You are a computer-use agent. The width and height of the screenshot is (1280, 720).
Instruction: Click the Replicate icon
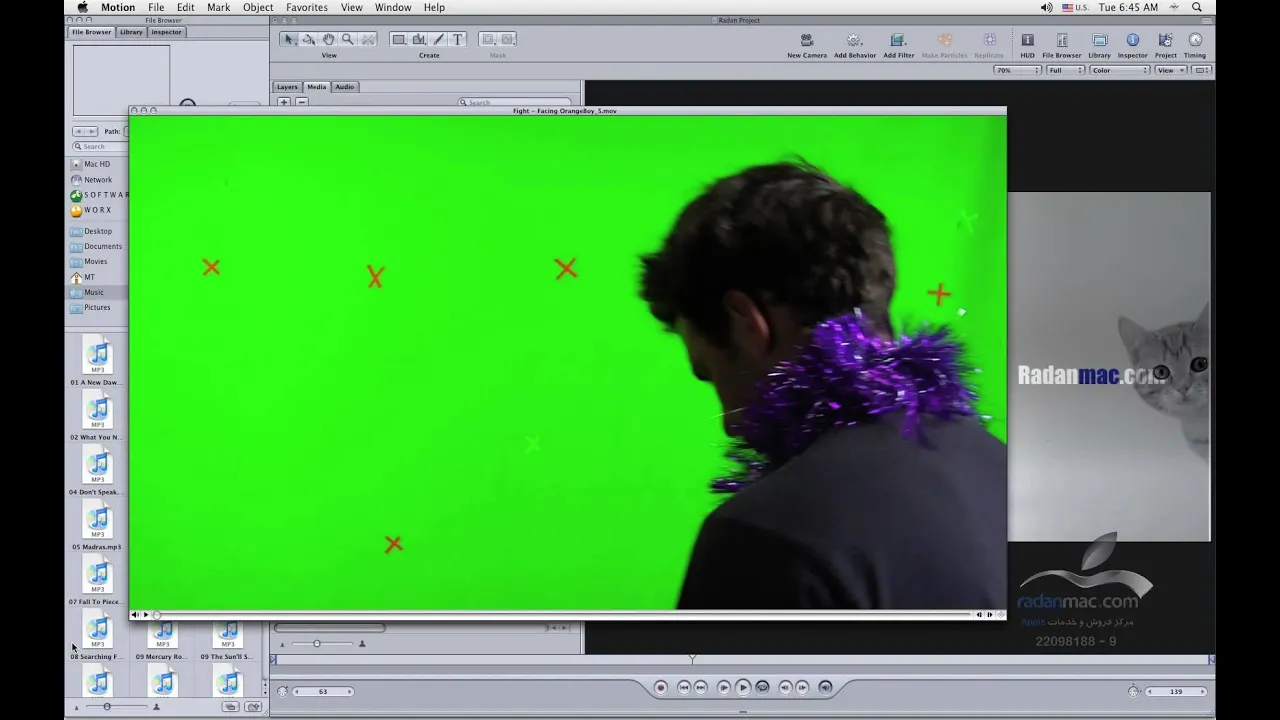[x=990, y=40]
